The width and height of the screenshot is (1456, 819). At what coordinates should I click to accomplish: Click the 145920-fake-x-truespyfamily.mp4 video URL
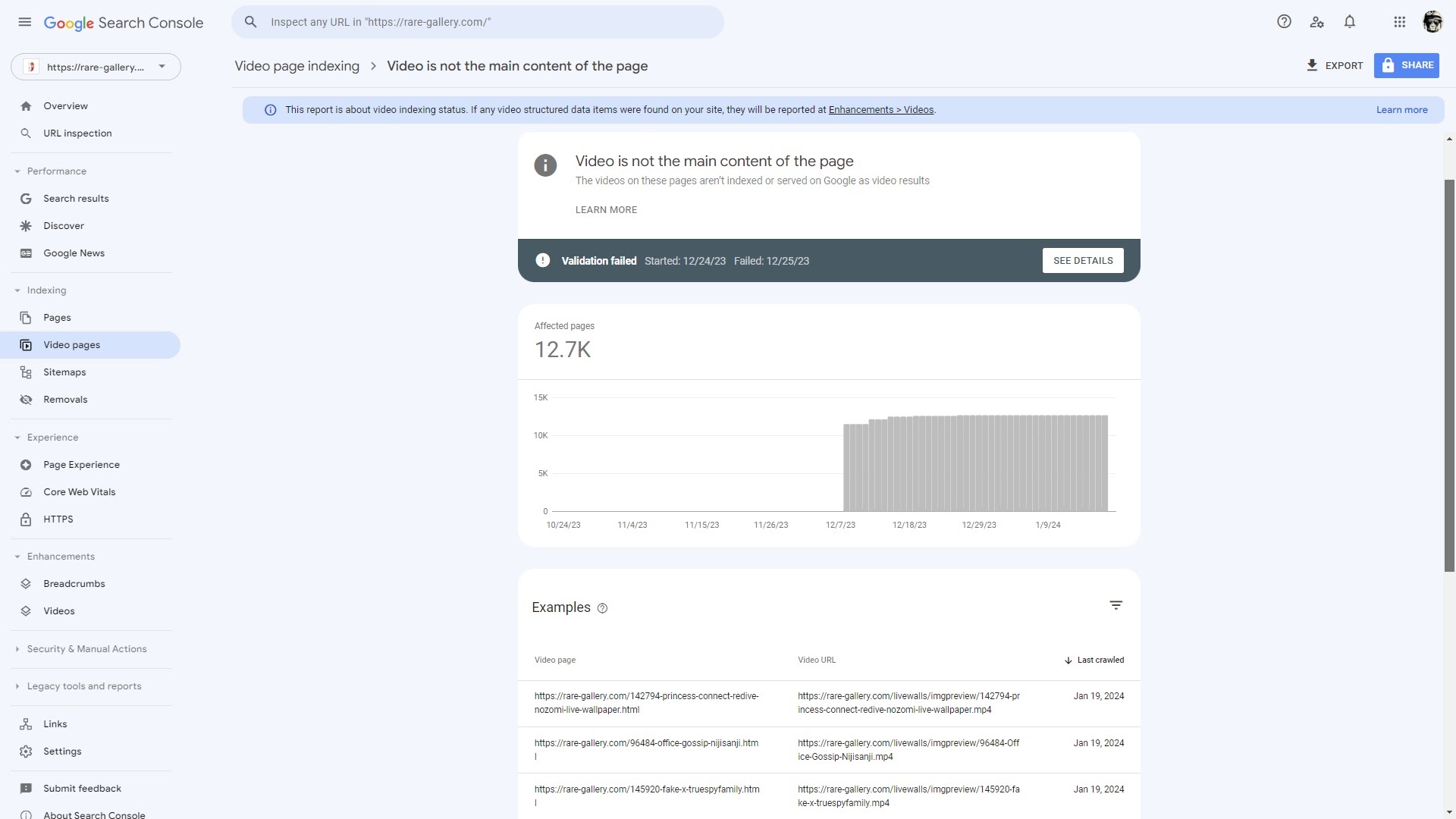pyautogui.click(x=908, y=796)
